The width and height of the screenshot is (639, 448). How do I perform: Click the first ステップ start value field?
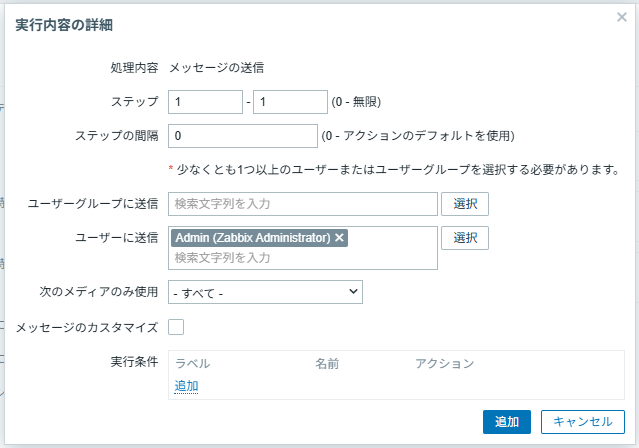click(x=206, y=102)
